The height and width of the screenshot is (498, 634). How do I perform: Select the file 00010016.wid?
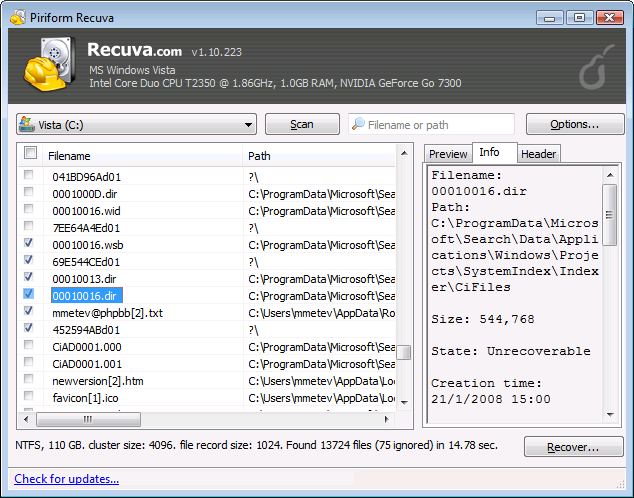(x=86, y=211)
